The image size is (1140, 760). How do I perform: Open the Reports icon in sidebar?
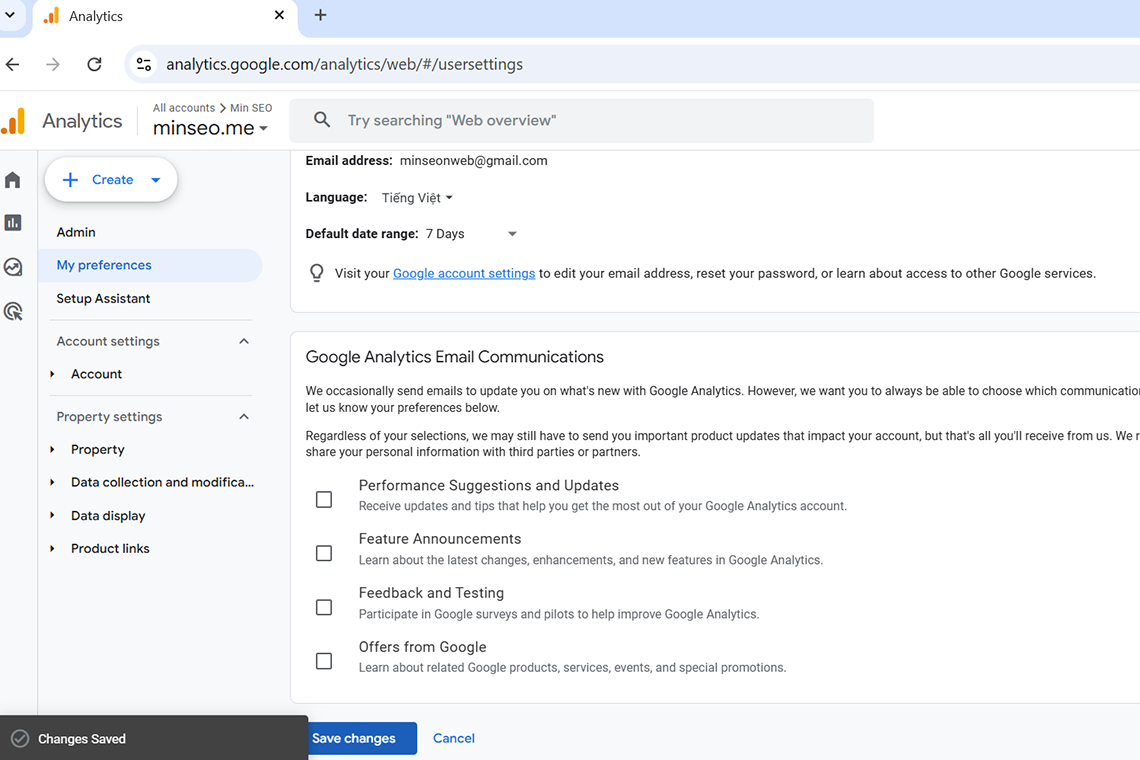13,223
